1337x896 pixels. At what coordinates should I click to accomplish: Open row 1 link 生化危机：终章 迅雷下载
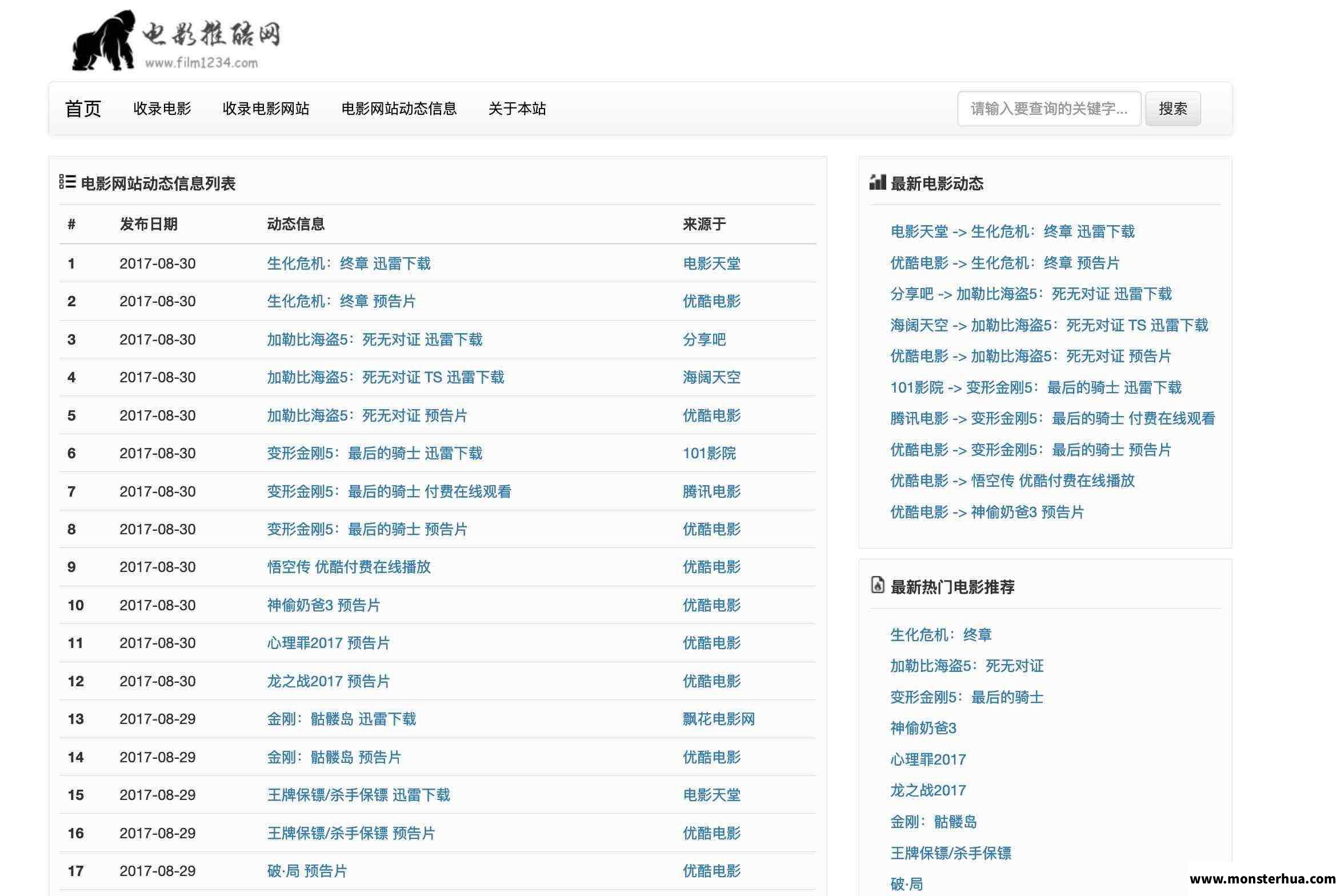349,263
